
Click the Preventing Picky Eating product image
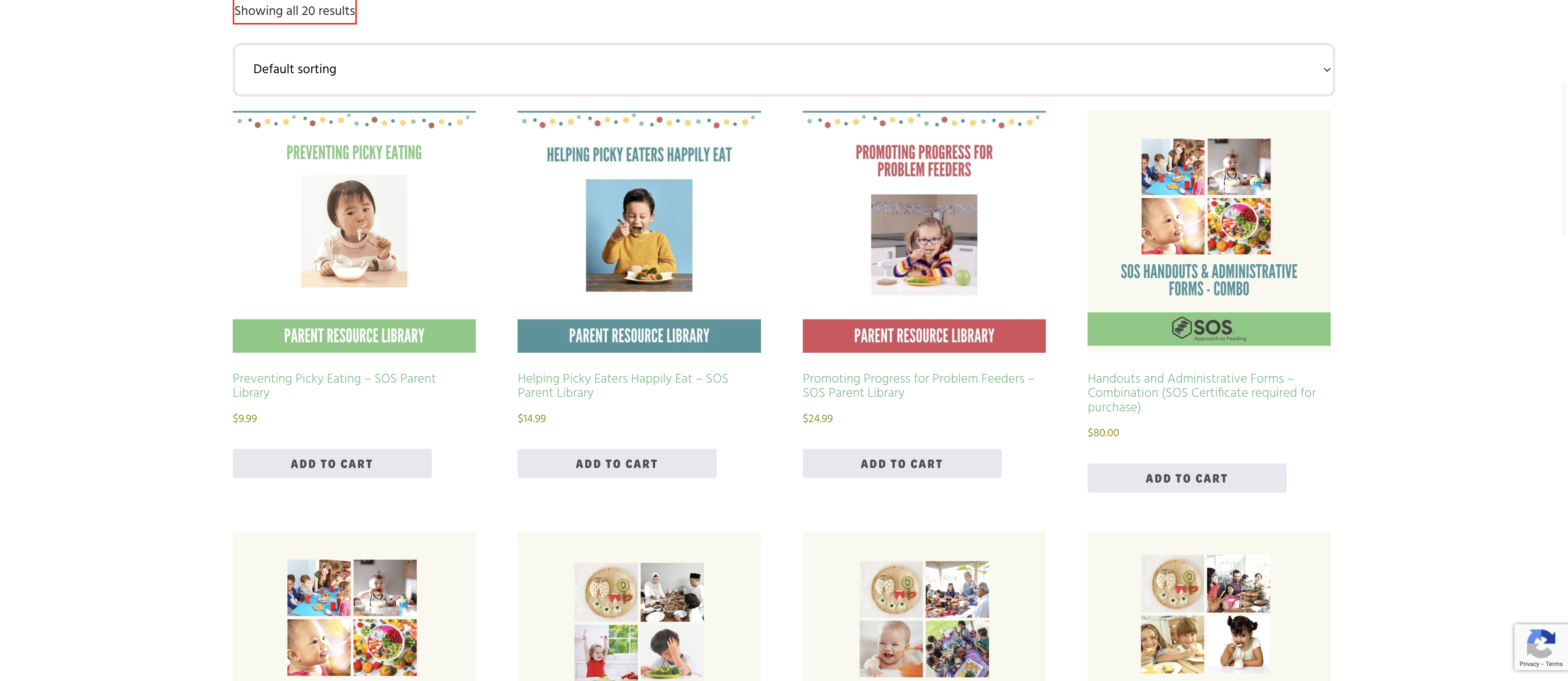[x=354, y=231]
